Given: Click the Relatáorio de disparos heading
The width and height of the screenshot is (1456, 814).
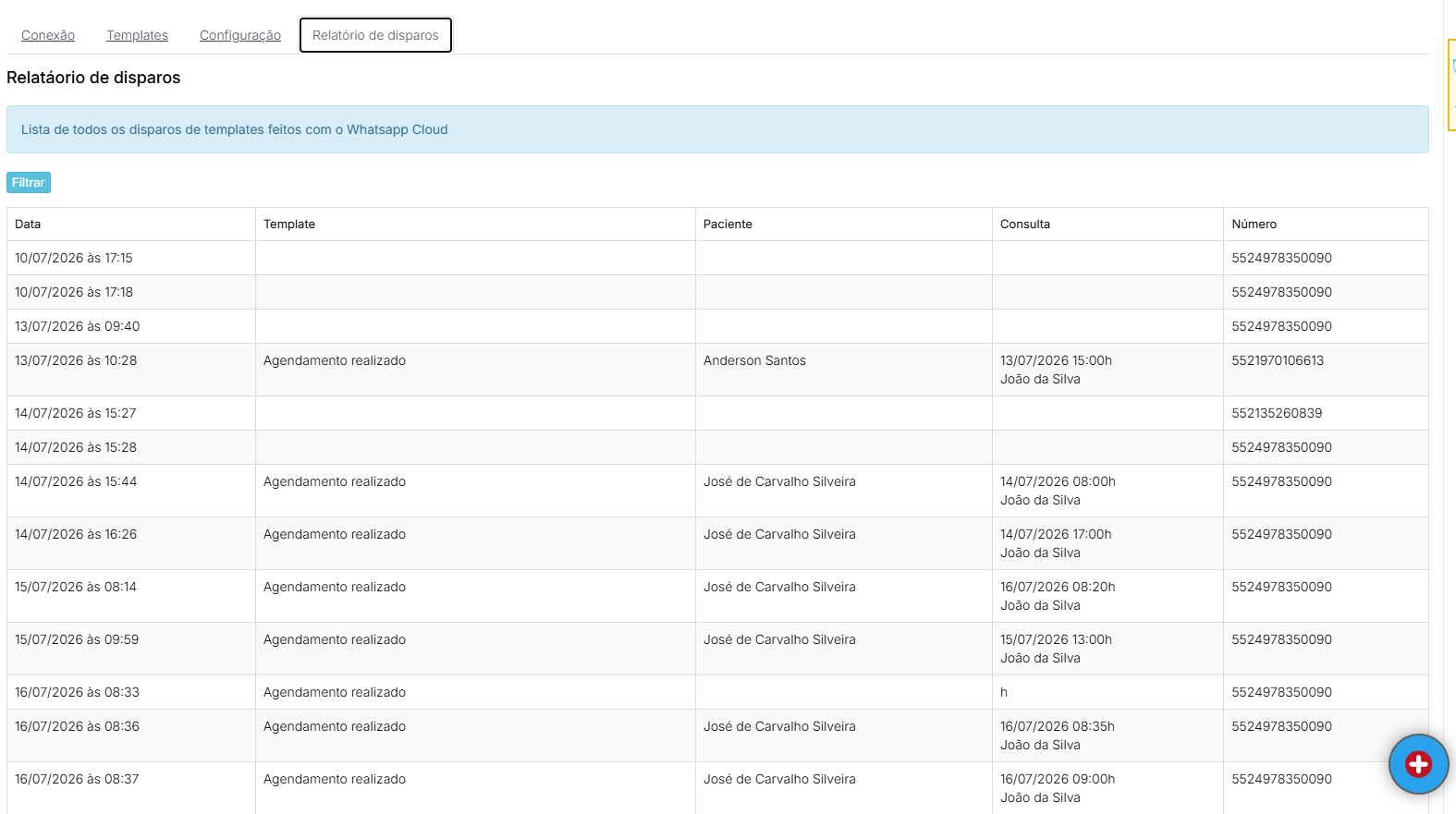Looking at the screenshot, I should 93,78.
